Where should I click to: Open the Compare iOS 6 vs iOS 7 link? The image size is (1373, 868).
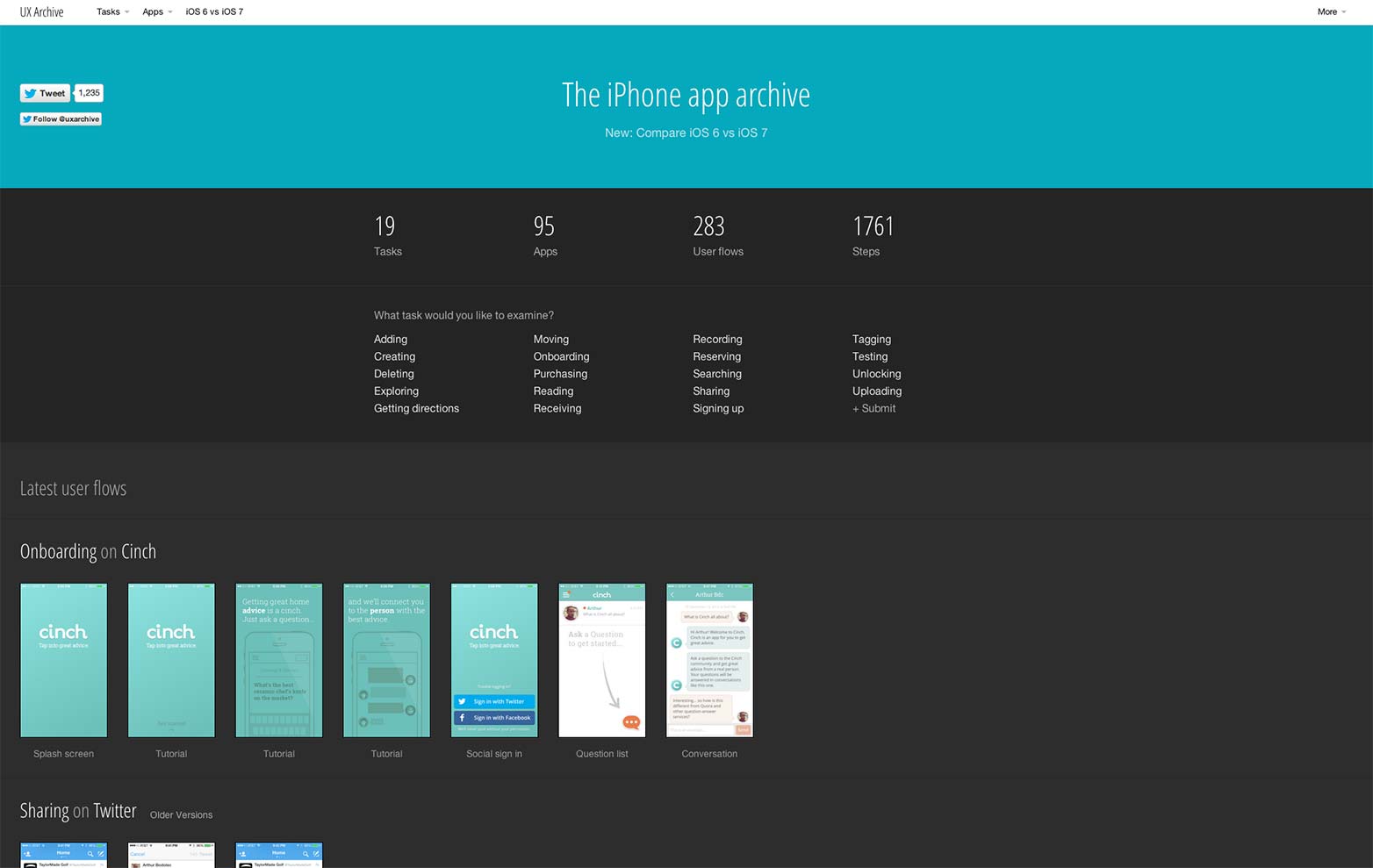(x=686, y=133)
